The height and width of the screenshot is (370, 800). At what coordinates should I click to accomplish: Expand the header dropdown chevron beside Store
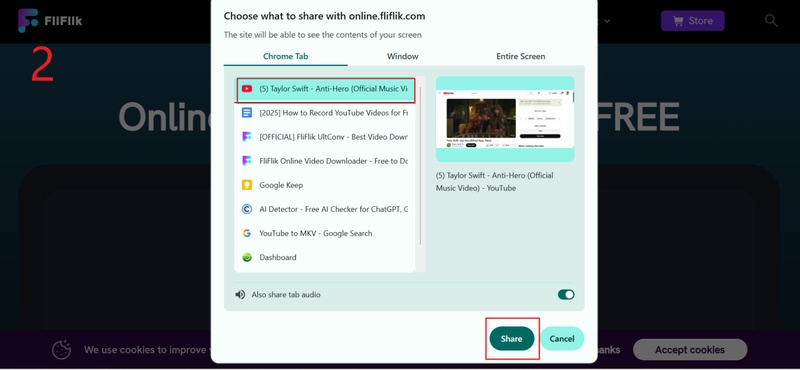[x=607, y=21]
